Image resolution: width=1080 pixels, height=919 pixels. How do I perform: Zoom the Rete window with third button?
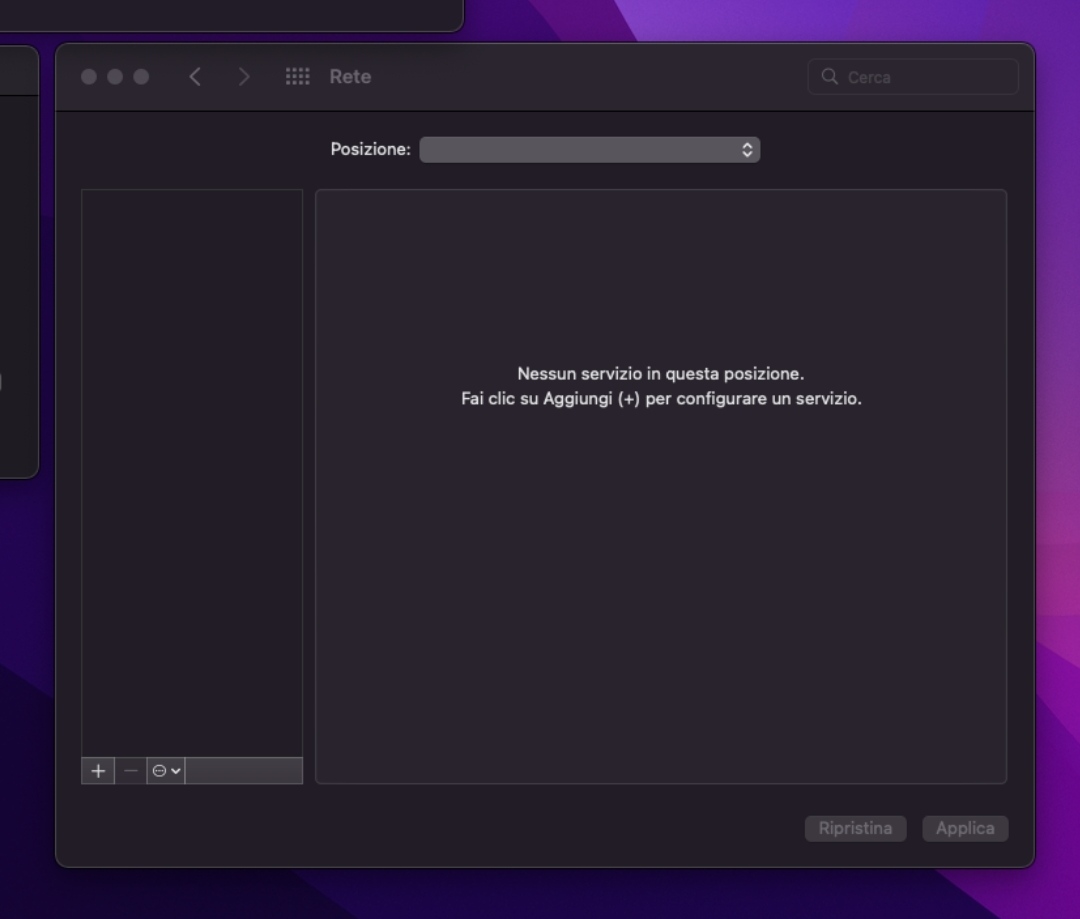[141, 77]
